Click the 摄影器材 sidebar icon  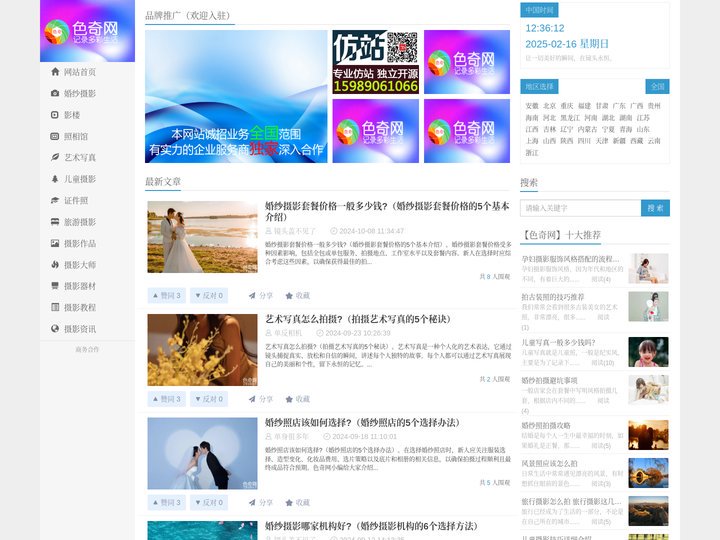coord(55,286)
